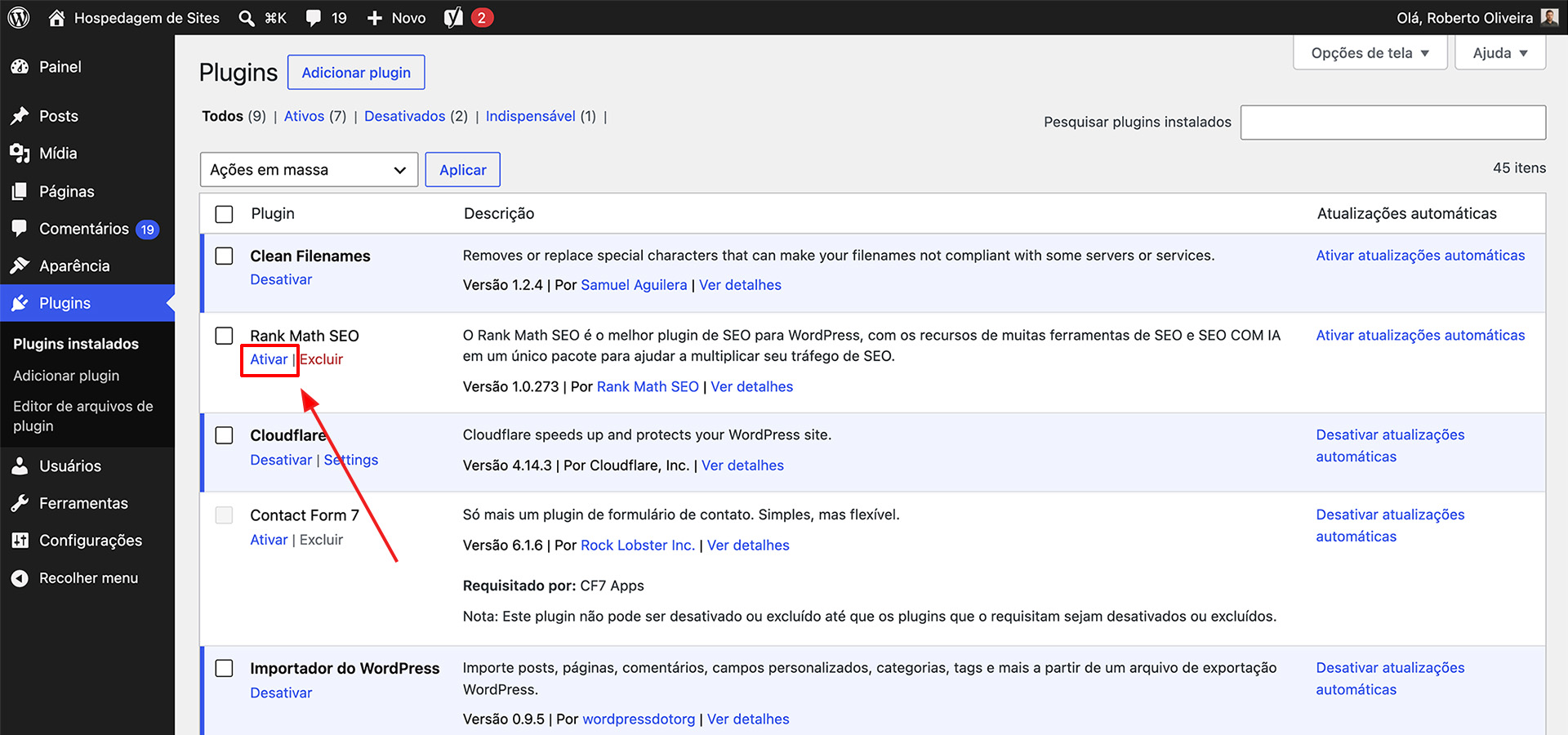Toggle the select-all plugins checkbox in header
The width and height of the screenshot is (1568, 735).
(224, 214)
